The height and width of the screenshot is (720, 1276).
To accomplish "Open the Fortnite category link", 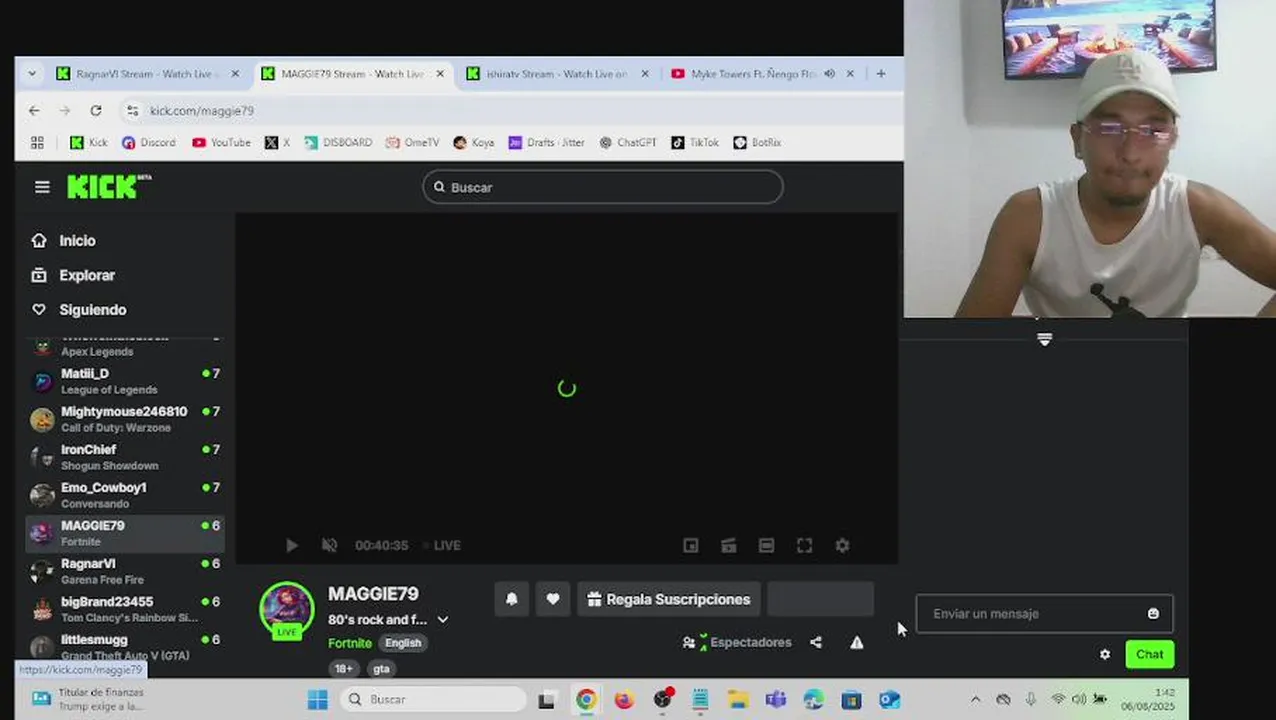I will 350,643.
